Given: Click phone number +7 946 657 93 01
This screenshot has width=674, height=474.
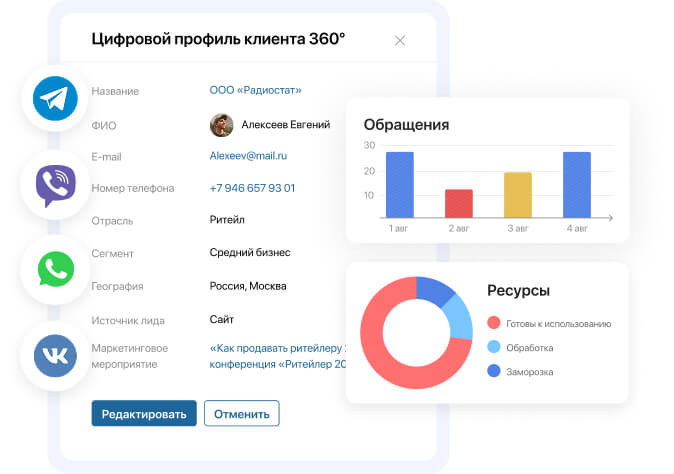Looking at the screenshot, I should click(252, 188).
